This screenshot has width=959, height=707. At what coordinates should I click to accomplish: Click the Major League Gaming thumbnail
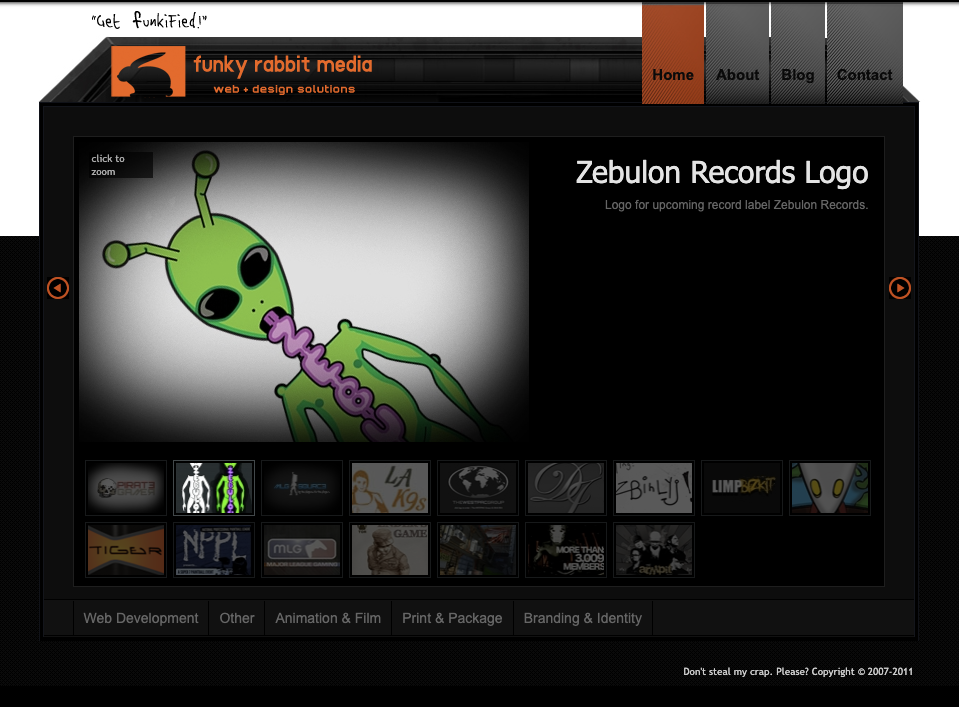click(301, 549)
